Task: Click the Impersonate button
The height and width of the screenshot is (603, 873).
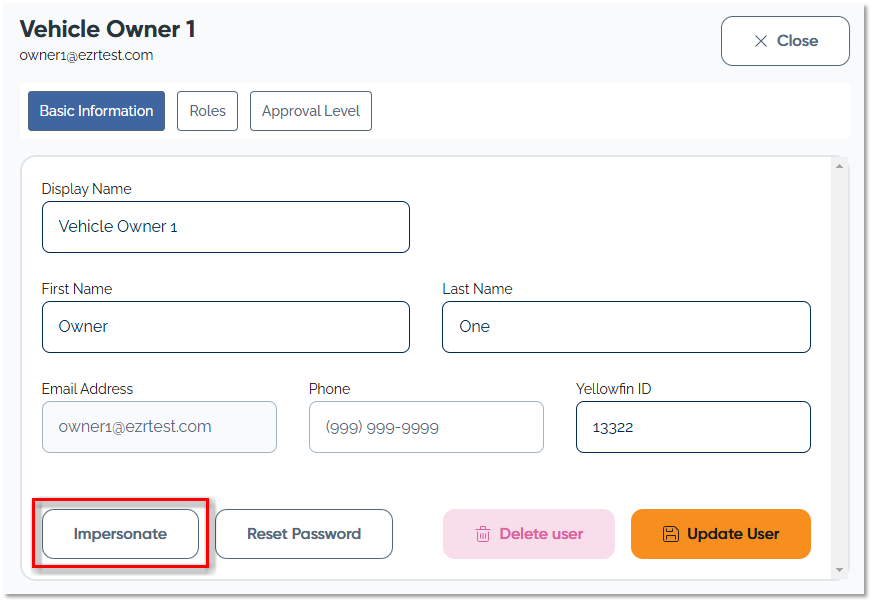Action: pyautogui.click(x=120, y=534)
